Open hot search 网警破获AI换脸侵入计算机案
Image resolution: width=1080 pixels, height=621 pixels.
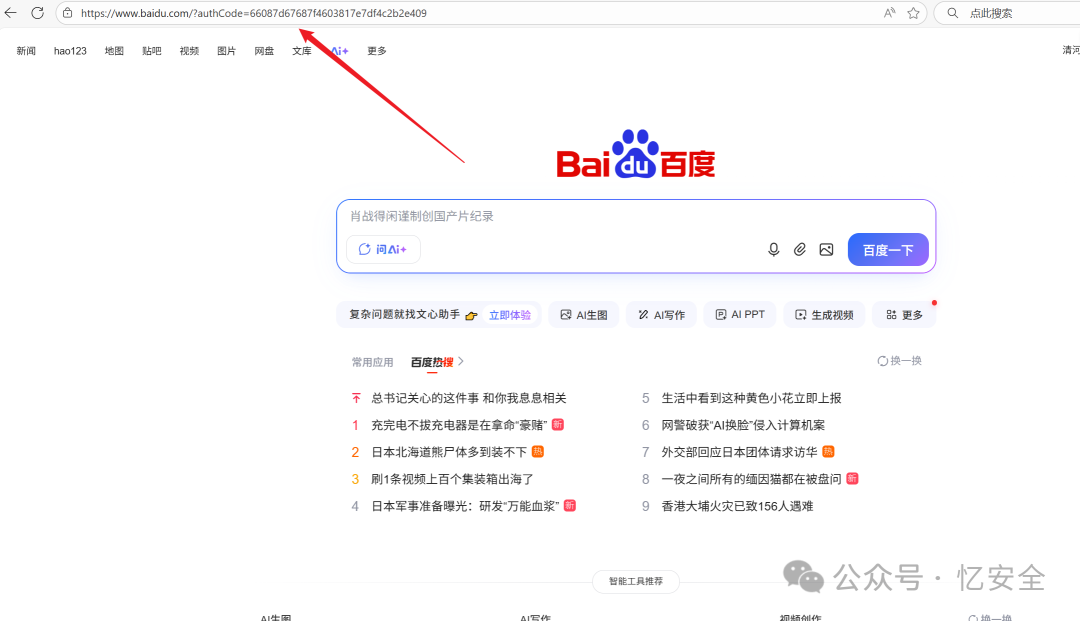(743, 425)
